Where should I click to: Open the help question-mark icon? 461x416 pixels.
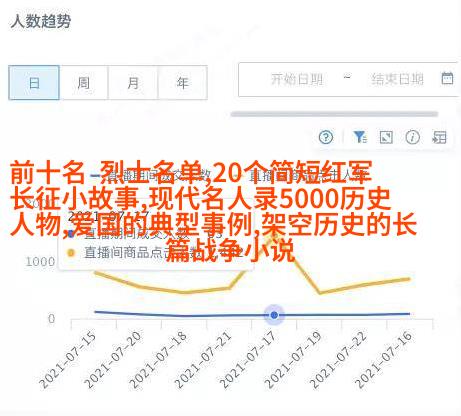coord(326,137)
